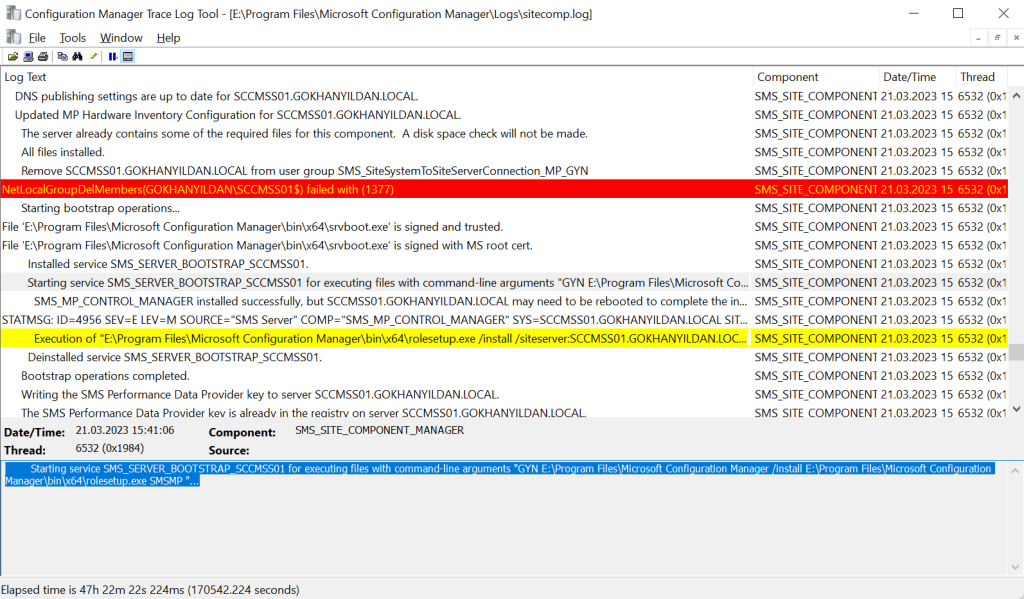Select the 'DNS publishing settings are up to date' row

tap(504, 96)
